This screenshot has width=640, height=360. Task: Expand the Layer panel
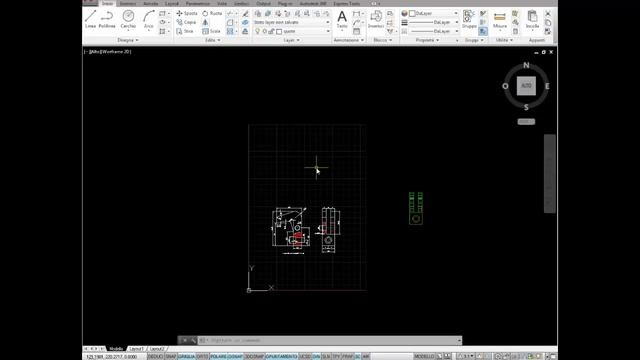291,40
